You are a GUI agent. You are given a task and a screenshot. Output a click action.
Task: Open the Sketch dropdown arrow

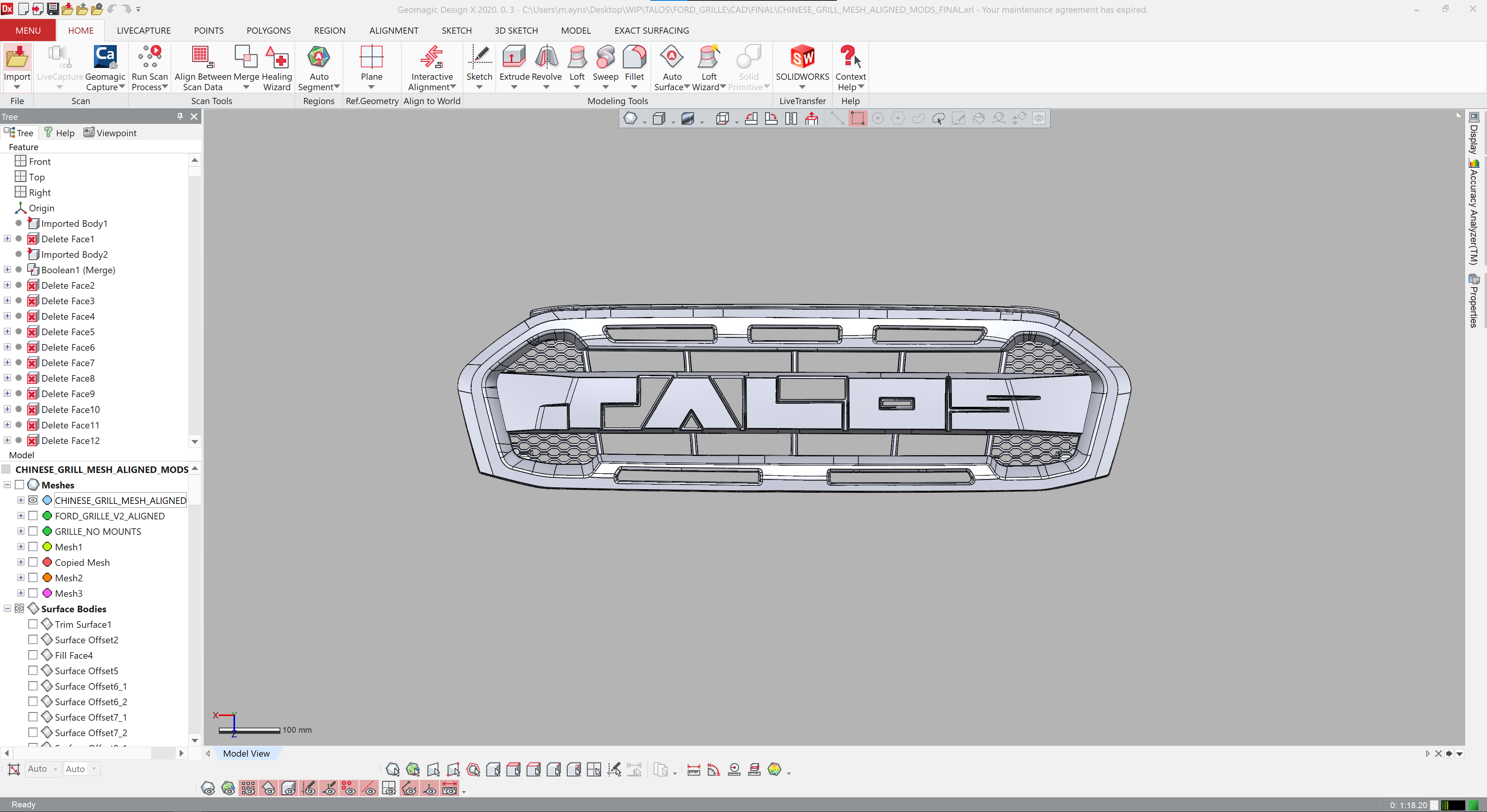[x=479, y=87]
